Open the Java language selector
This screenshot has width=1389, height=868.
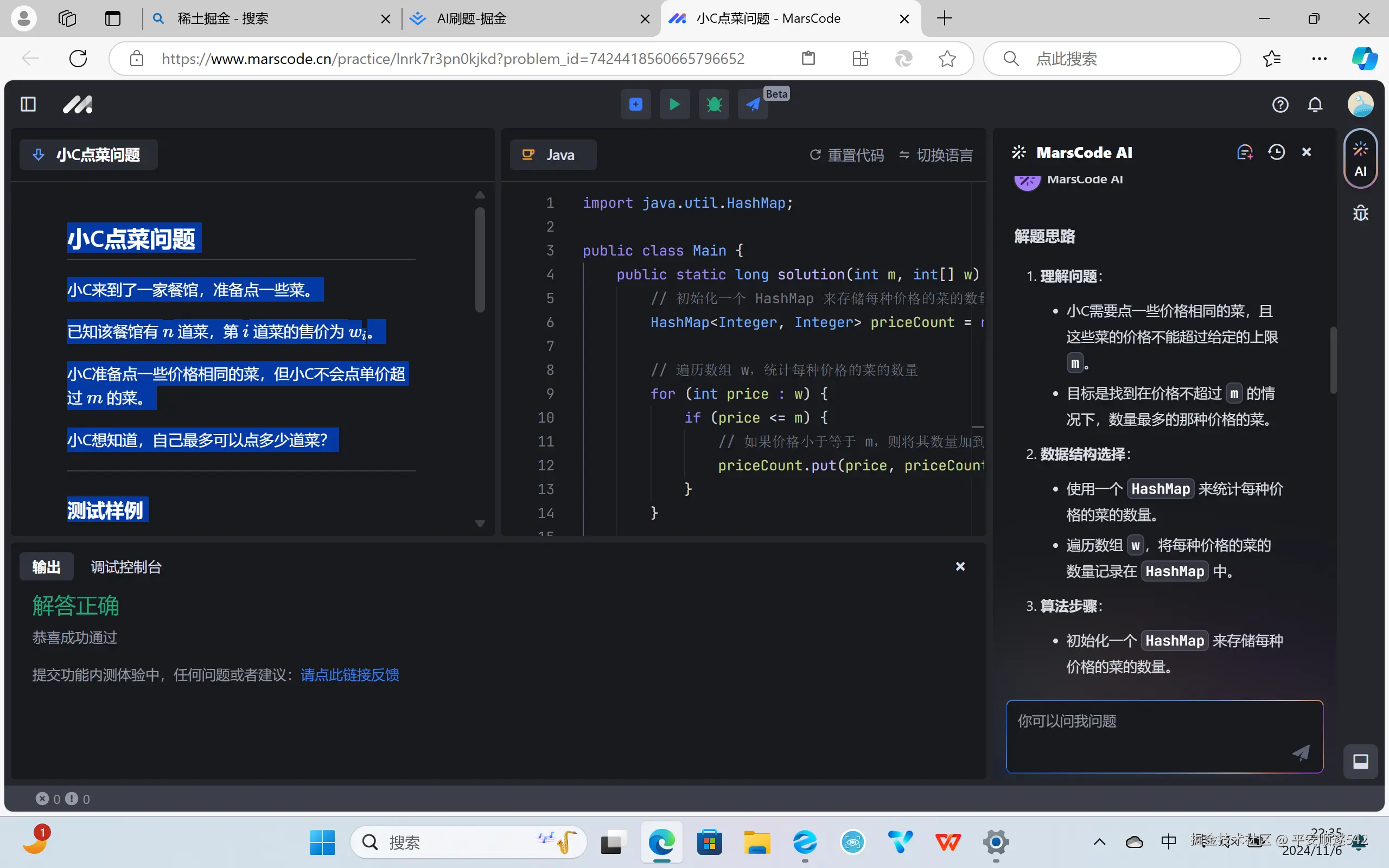pyautogui.click(x=553, y=155)
